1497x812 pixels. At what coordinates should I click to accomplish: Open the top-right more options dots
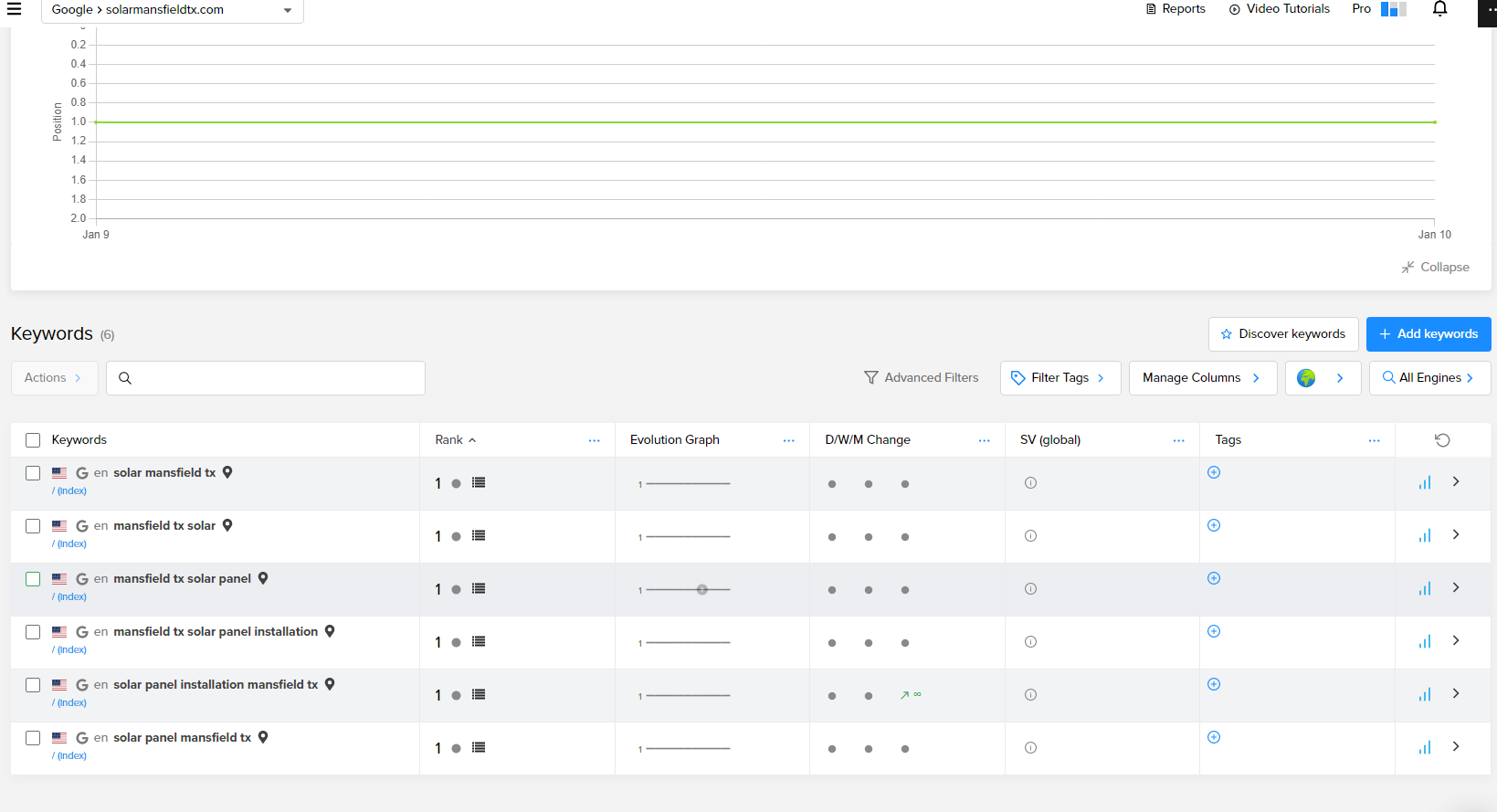[x=1491, y=9]
